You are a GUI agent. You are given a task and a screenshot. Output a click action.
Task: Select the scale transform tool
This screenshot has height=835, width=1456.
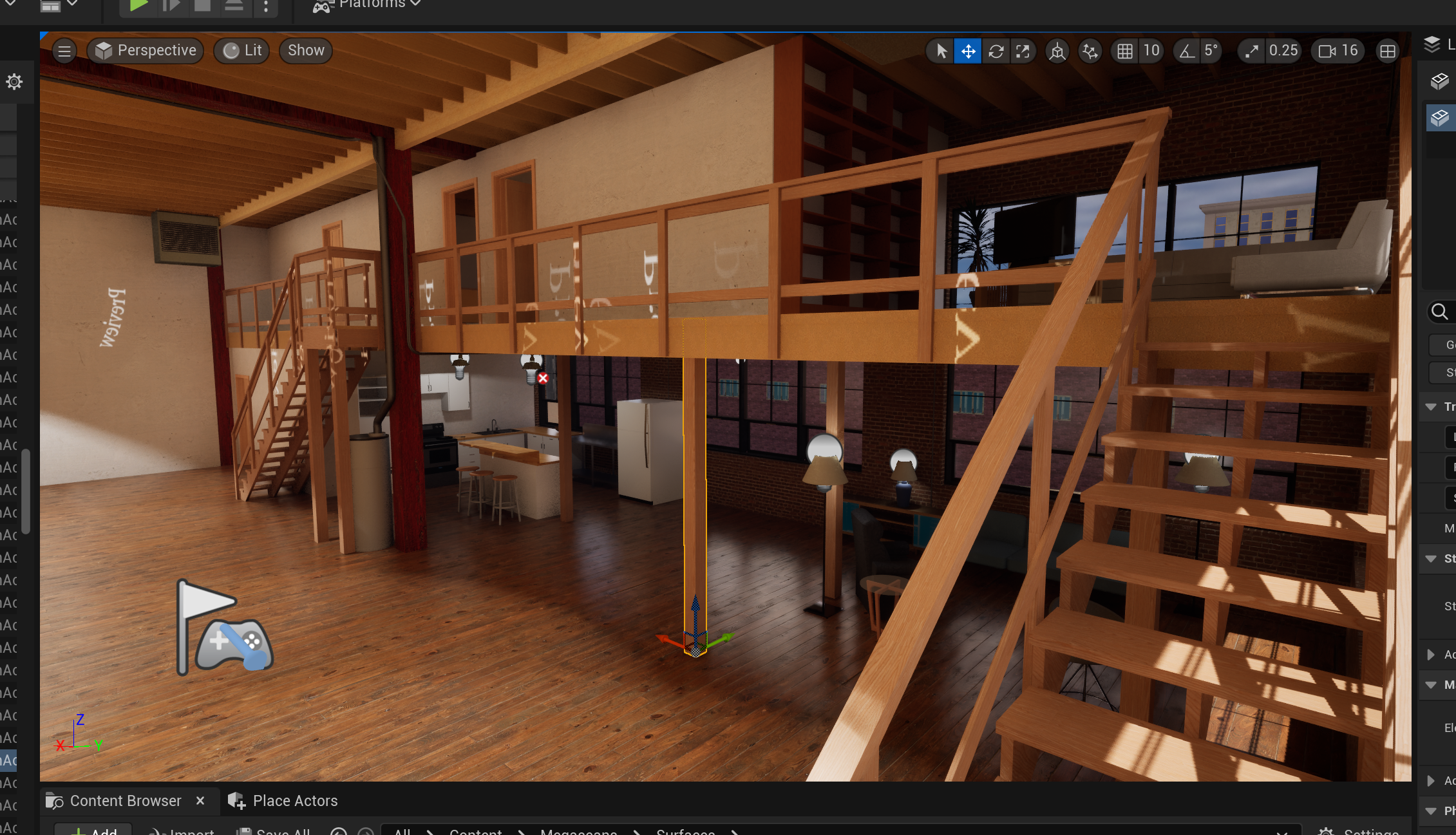[x=1023, y=51]
